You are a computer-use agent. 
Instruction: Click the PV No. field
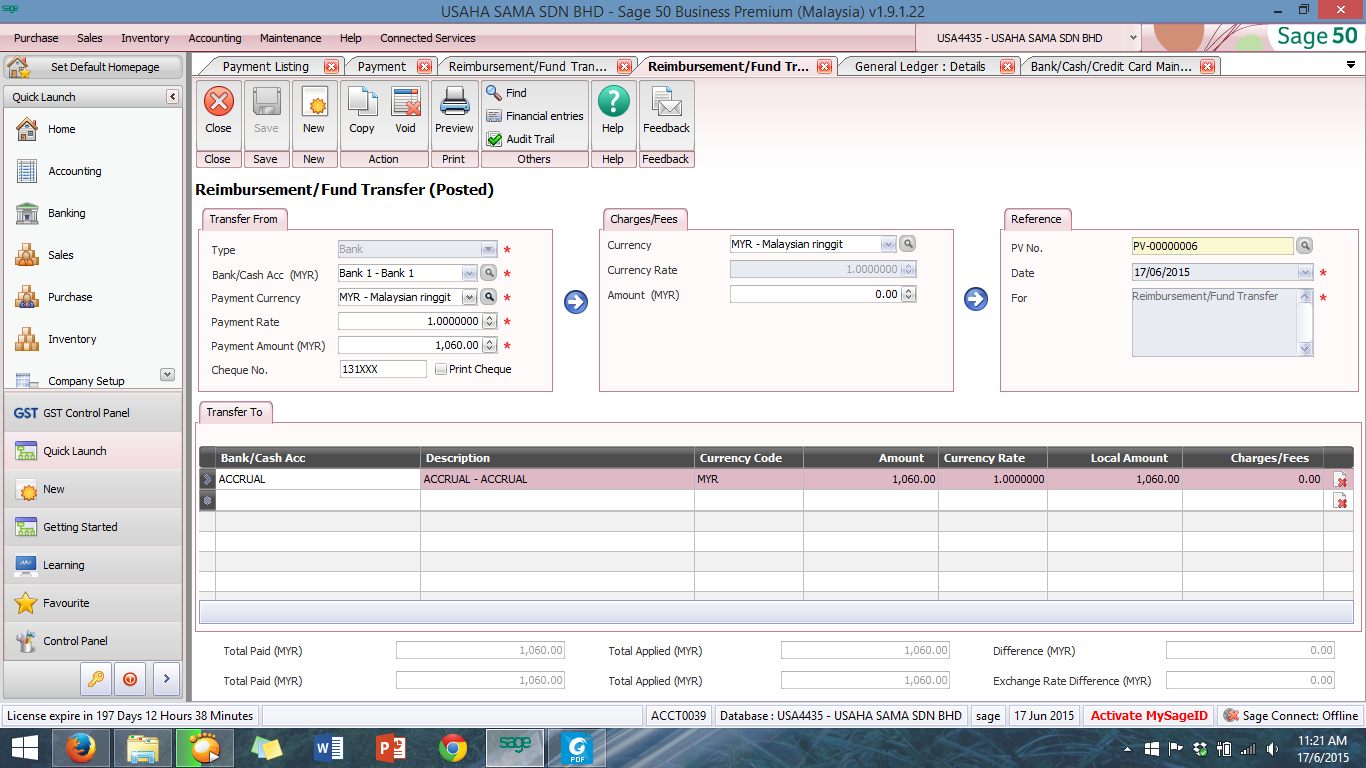[1212, 246]
